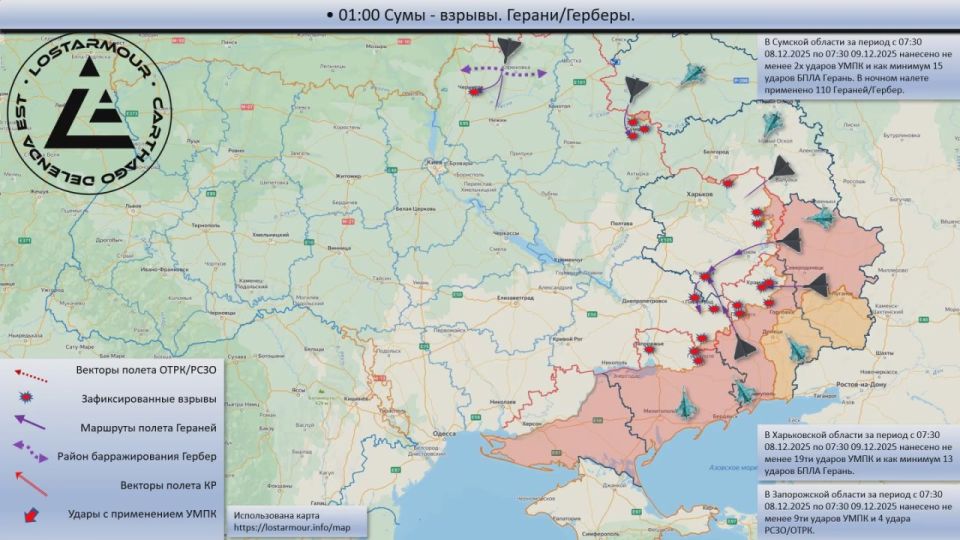The height and width of the screenshot is (540, 960).
Task: Click the Zaporizhzhia region summary box
Action: click(858, 512)
